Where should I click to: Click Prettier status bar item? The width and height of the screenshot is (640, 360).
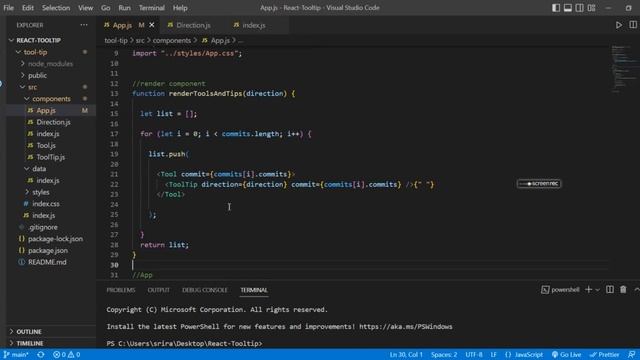click(x=604, y=354)
